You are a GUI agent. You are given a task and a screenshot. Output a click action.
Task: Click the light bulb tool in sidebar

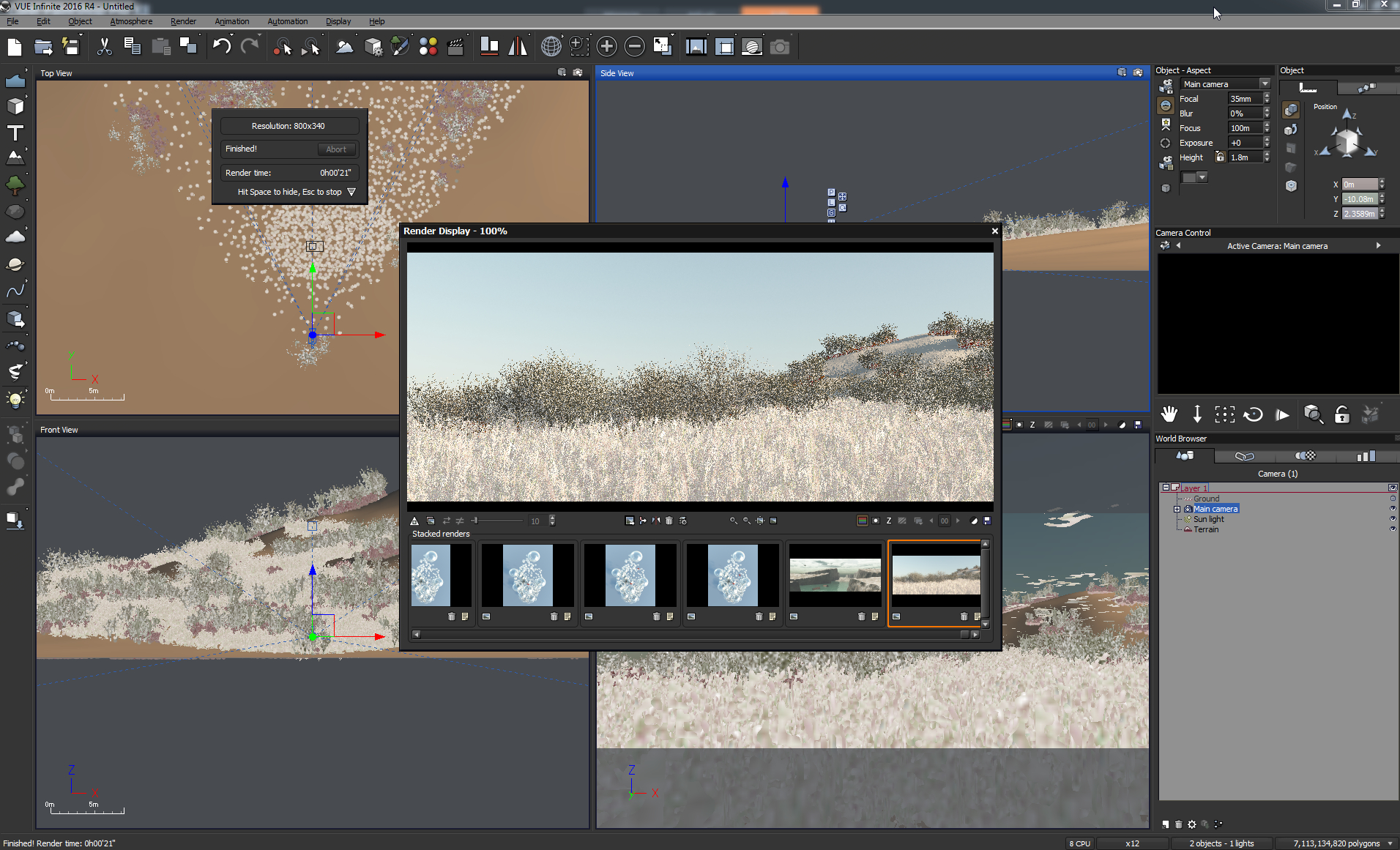15,399
